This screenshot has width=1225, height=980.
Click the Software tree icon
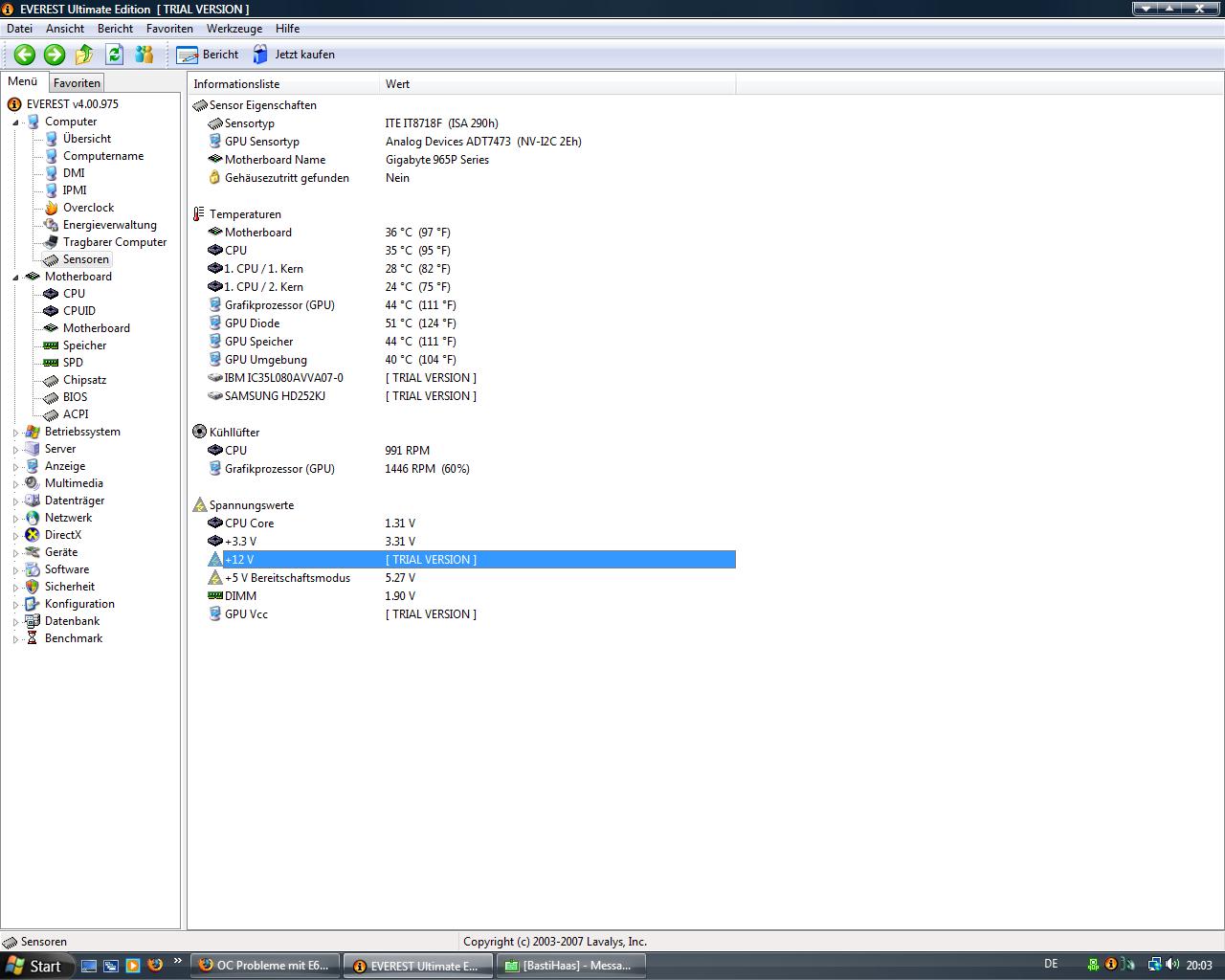pyautogui.click(x=33, y=569)
